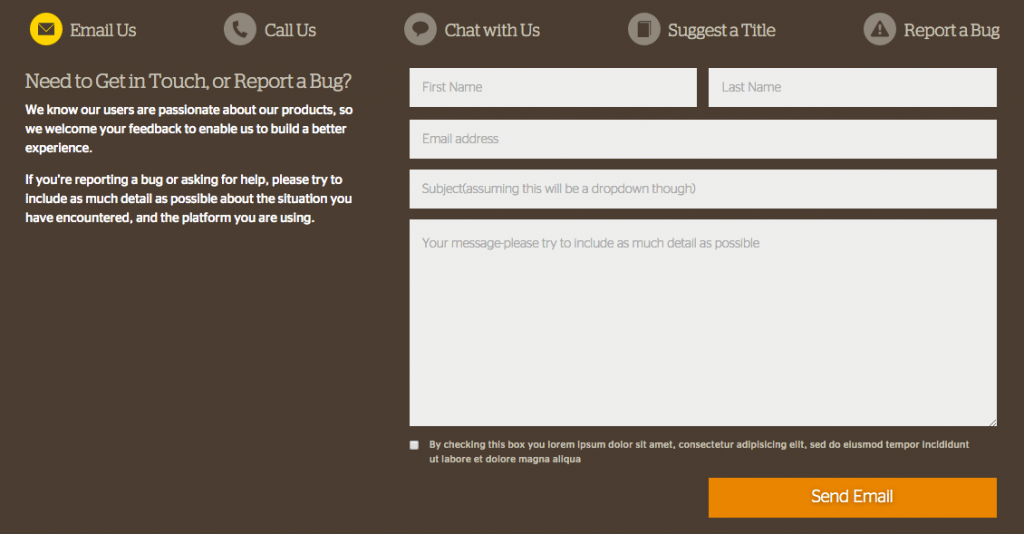Screen dimensions: 1024x534
Task: Click the book icon for Suggest a Title
Action: [x=644, y=29]
